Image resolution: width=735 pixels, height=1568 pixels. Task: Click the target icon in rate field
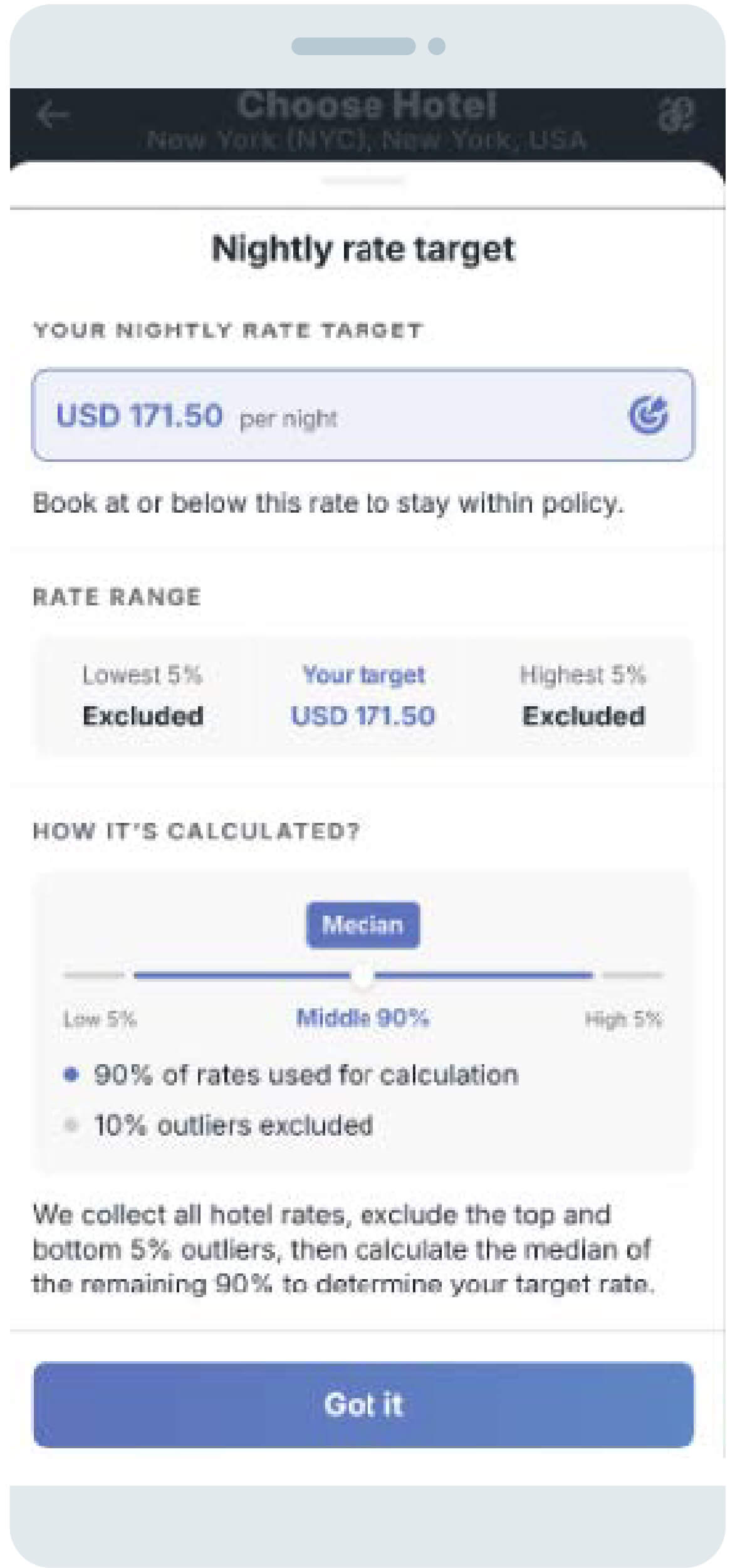[x=648, y=416]
